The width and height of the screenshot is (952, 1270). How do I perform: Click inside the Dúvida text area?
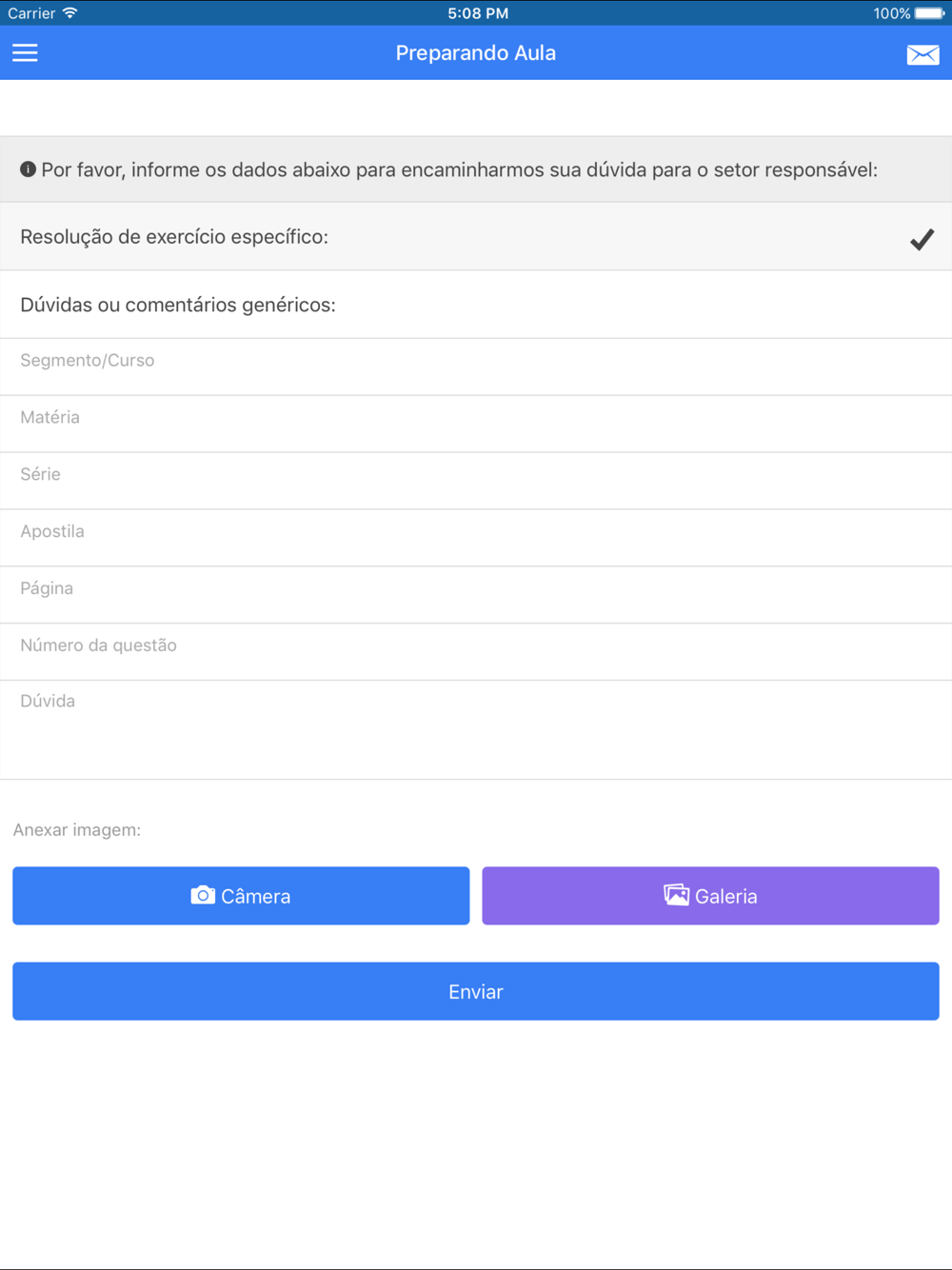tap(476, 730)
